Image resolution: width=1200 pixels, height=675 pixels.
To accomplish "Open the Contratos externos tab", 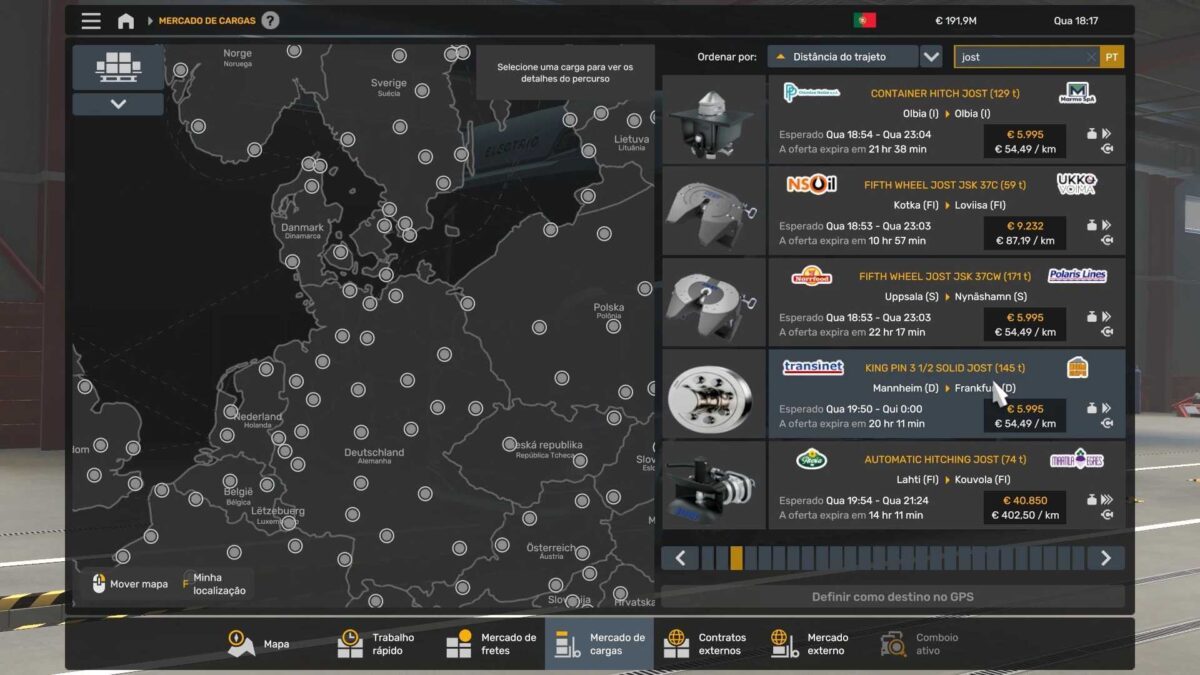I will click(x=706, y=644).
